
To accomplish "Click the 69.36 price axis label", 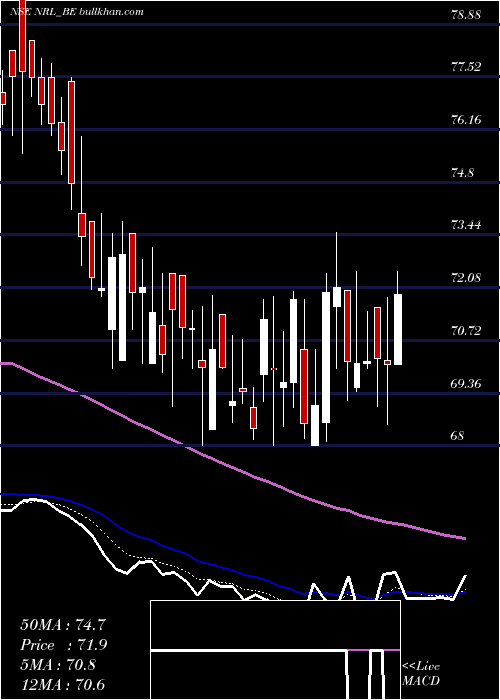I will [466, 383].
